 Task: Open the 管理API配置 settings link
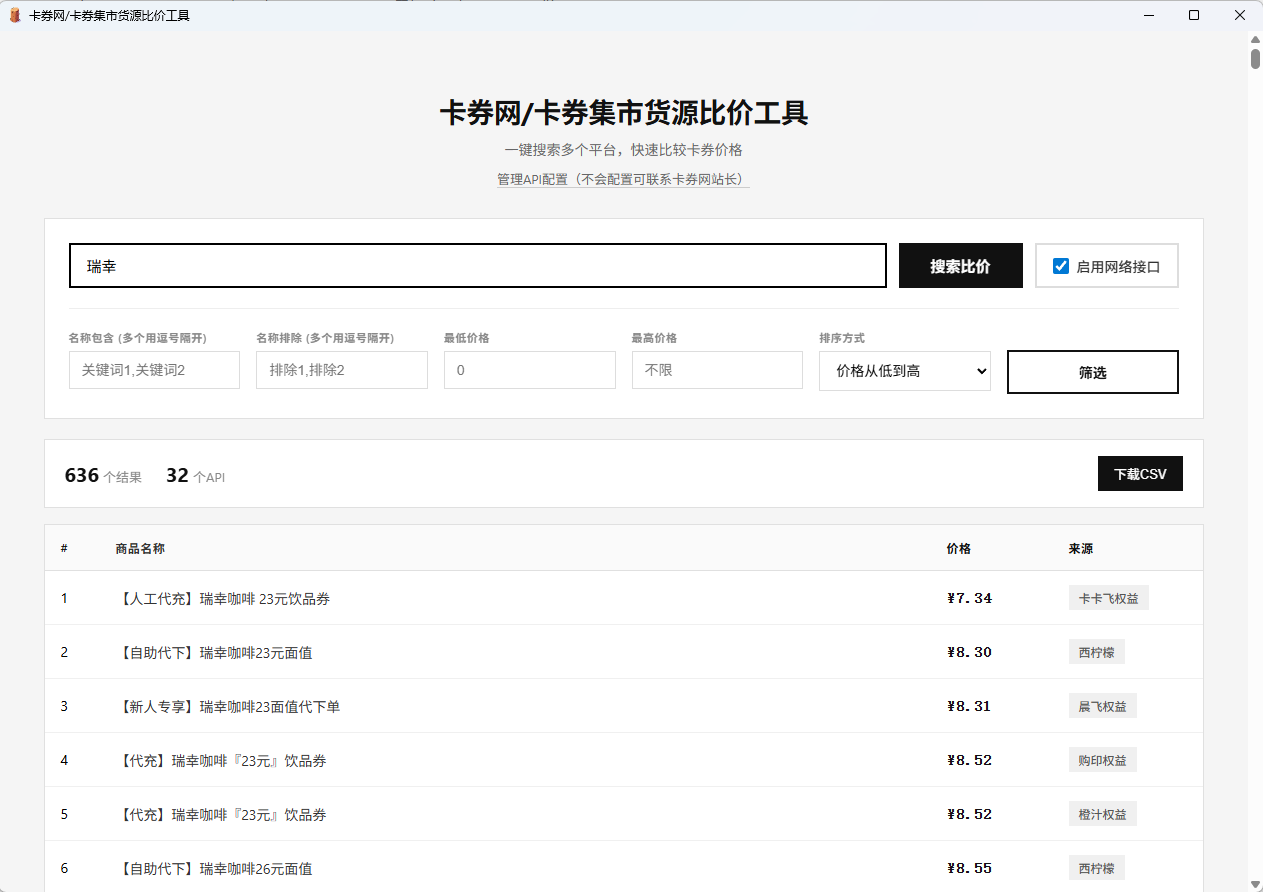[x=623, y=180]
